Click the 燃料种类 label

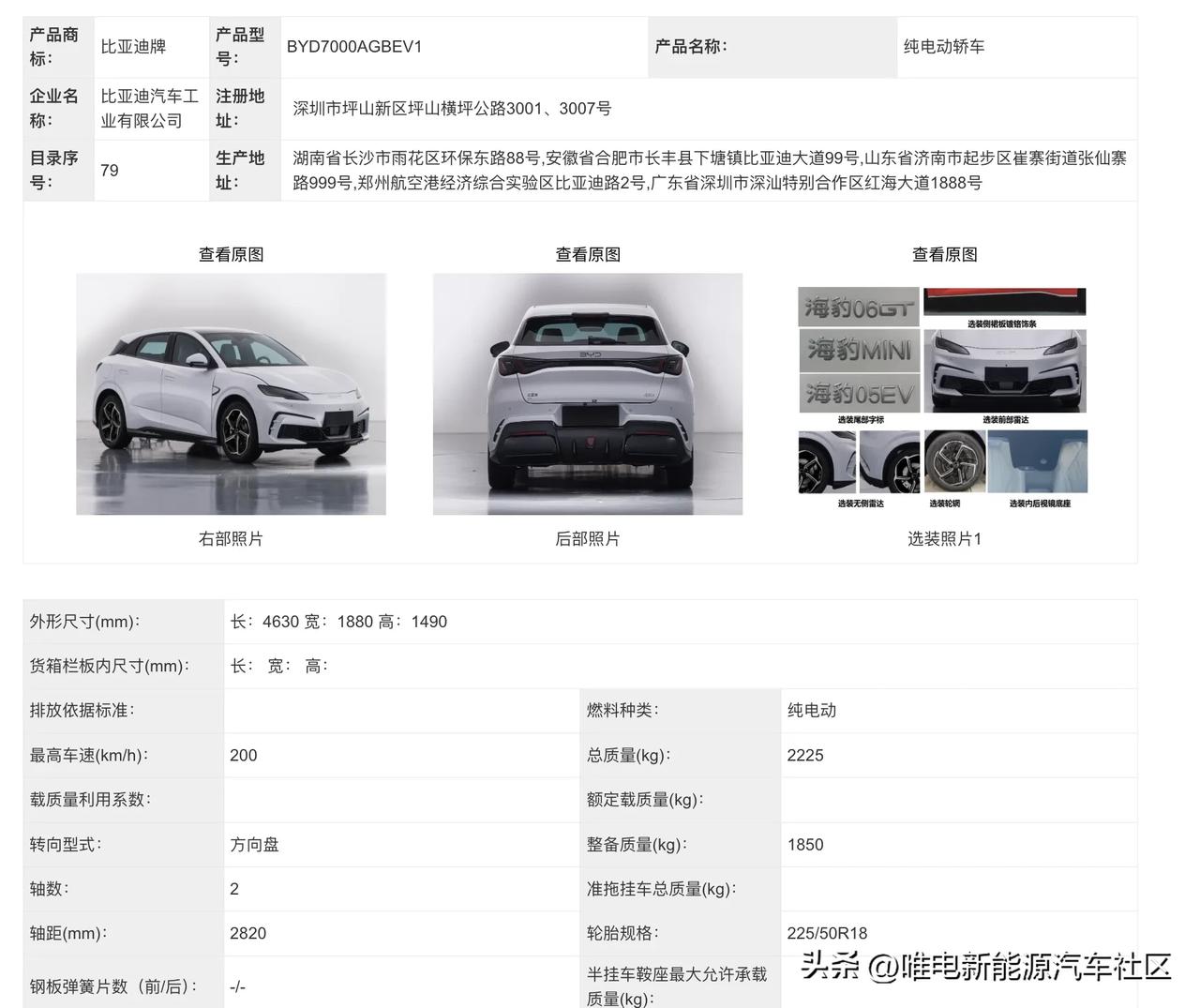click(x=622, y=710)
